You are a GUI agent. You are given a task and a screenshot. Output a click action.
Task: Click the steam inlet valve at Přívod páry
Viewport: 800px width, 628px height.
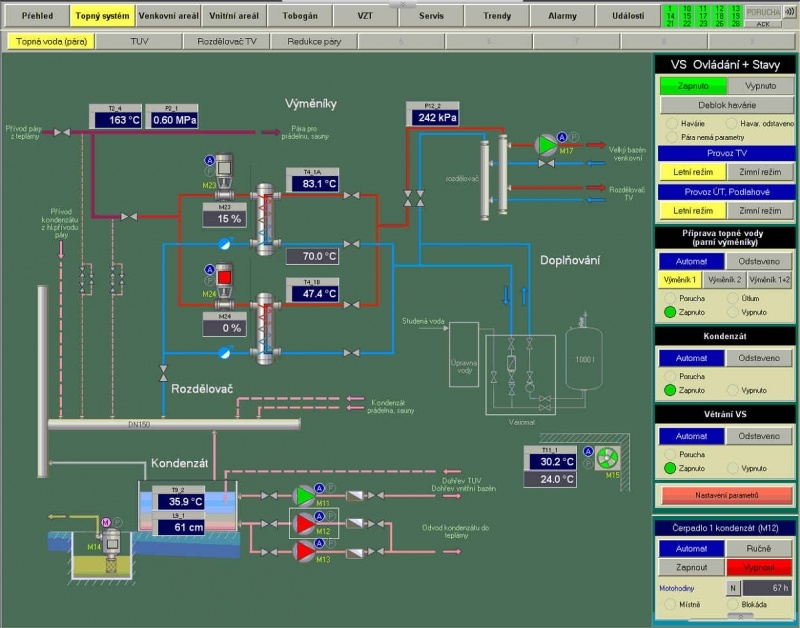tap(62, 132)
